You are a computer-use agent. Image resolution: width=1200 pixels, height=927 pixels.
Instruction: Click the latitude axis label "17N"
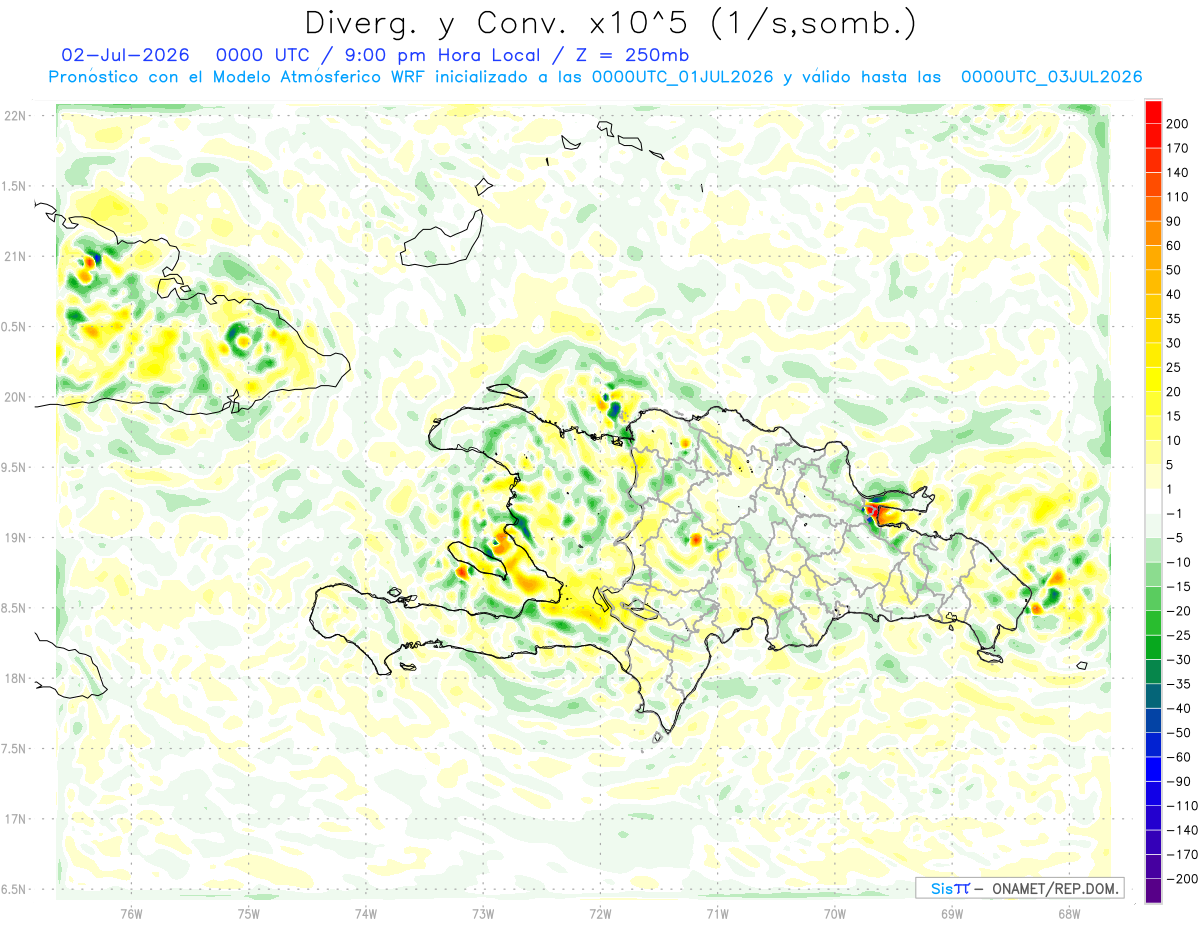tap(17, 819)
